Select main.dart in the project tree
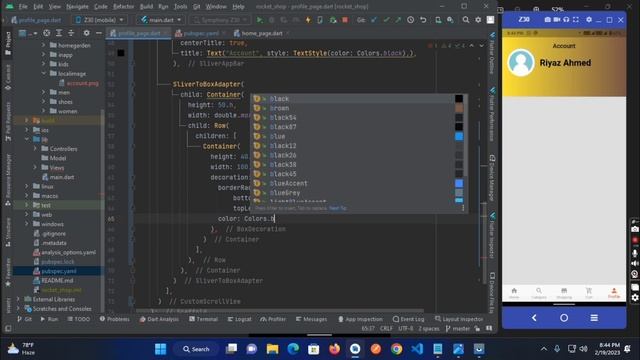This screenshot has width=640, height=360. (62, 177)
